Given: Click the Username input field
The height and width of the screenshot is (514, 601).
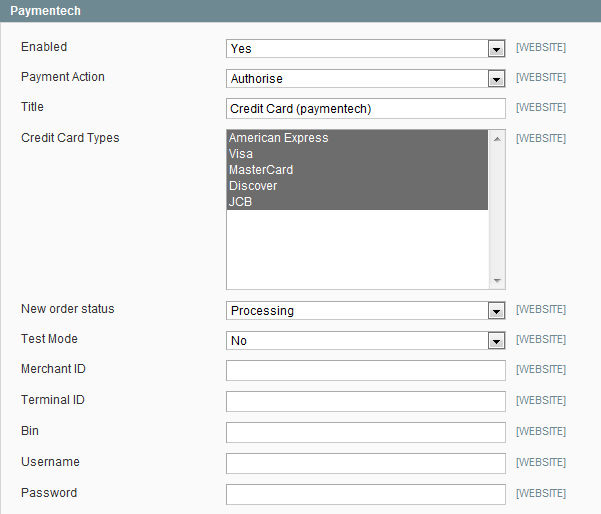Looking at the screenshot, I should click(x=366, y=463).
